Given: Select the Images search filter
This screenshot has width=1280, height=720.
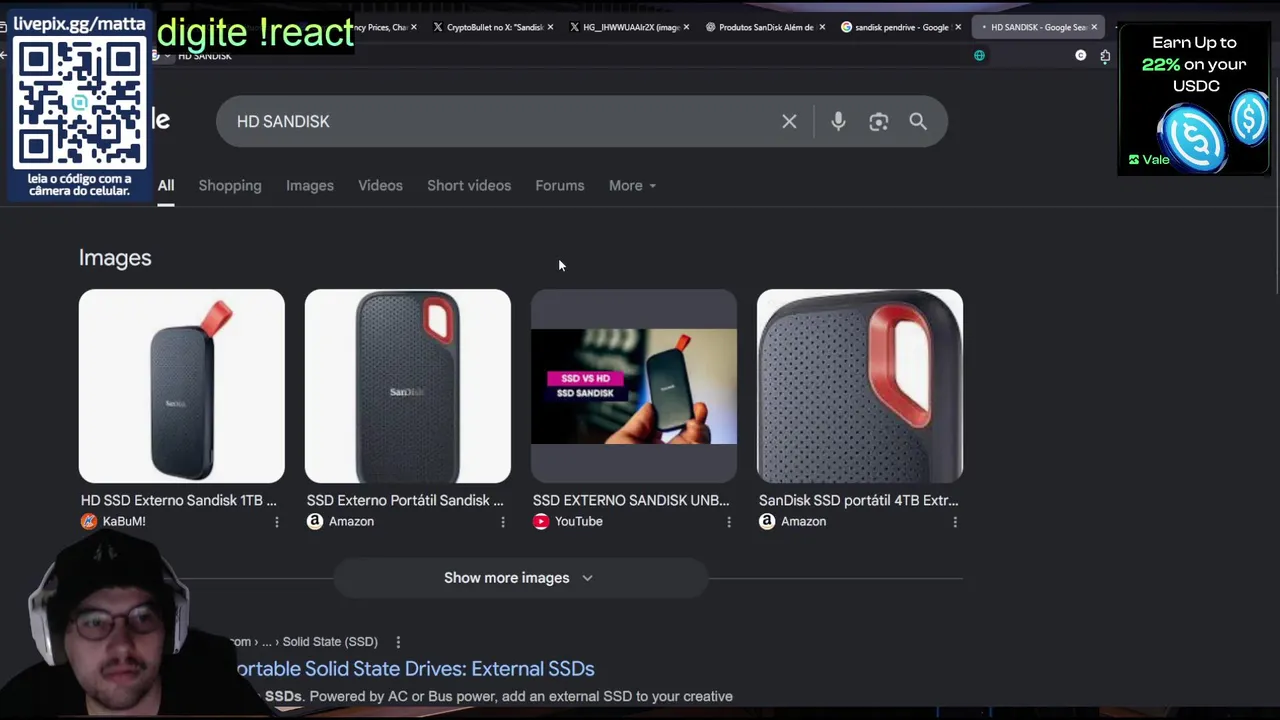Looking at the screenshot, I should click(310, 185).
